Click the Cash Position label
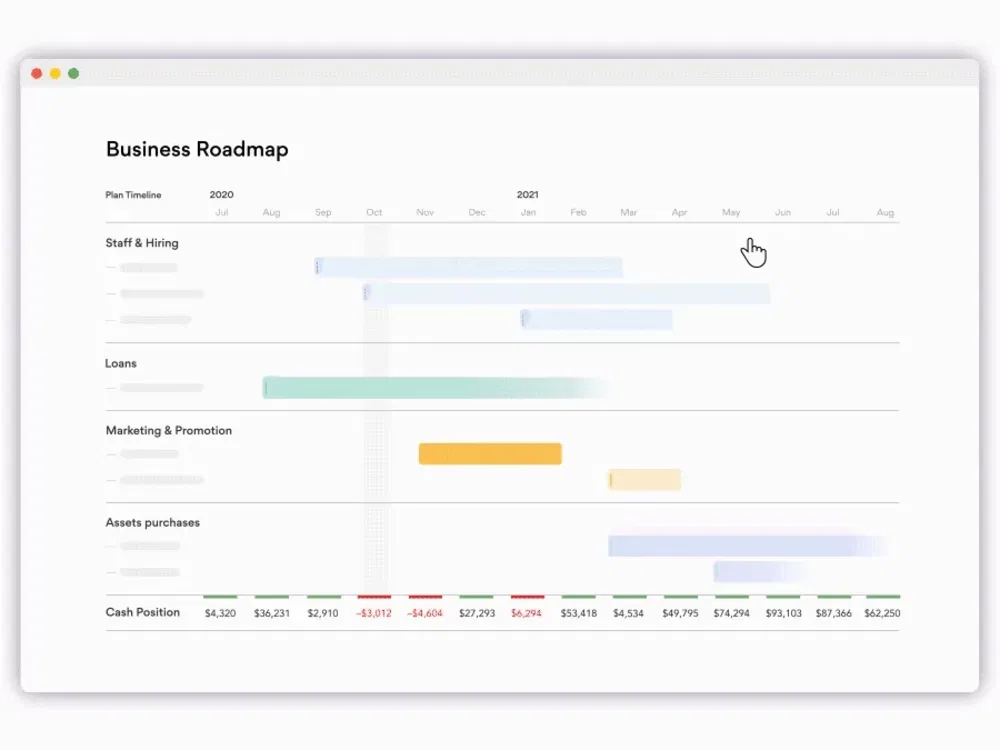The height and width of the screenshot is (750, 1000). click(x=143, y=612)
